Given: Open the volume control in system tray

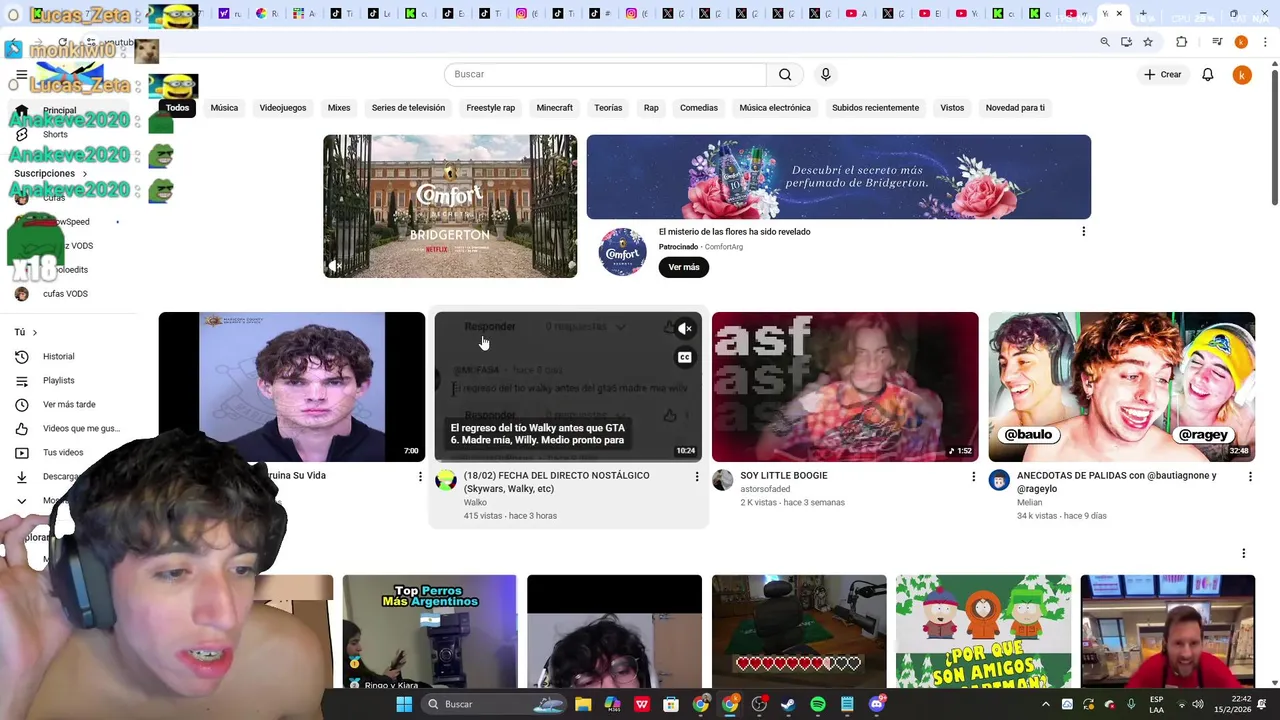Looking at the screenshot, I should [x=1197, y=704].
